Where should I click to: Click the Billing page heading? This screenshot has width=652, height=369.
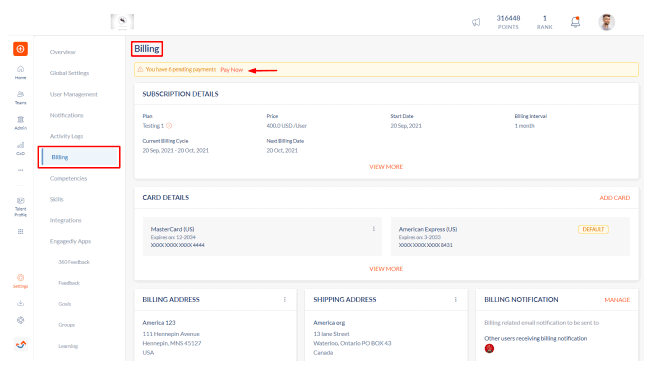147,49
